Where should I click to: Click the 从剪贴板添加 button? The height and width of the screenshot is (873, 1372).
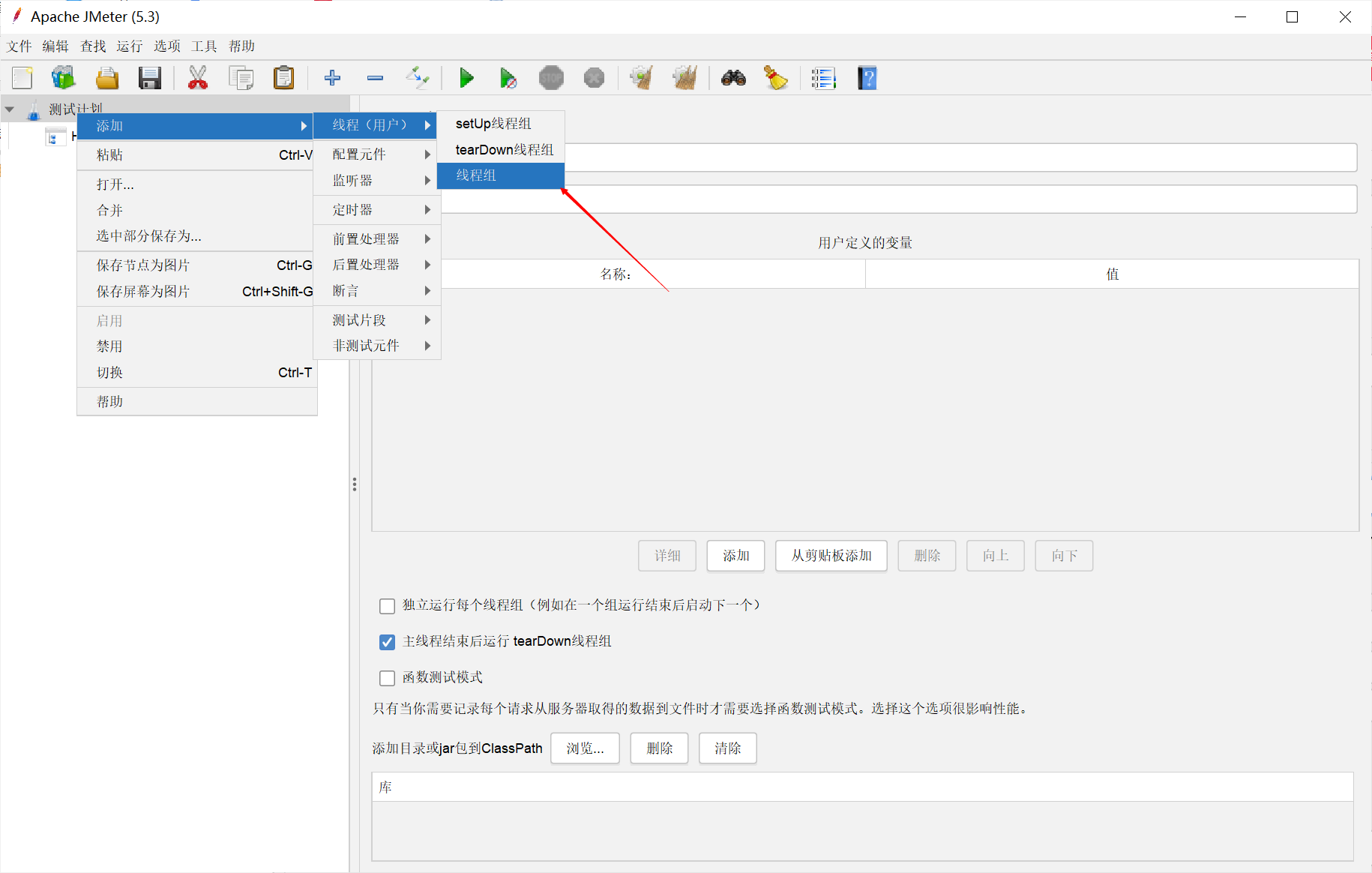point(831,556)
